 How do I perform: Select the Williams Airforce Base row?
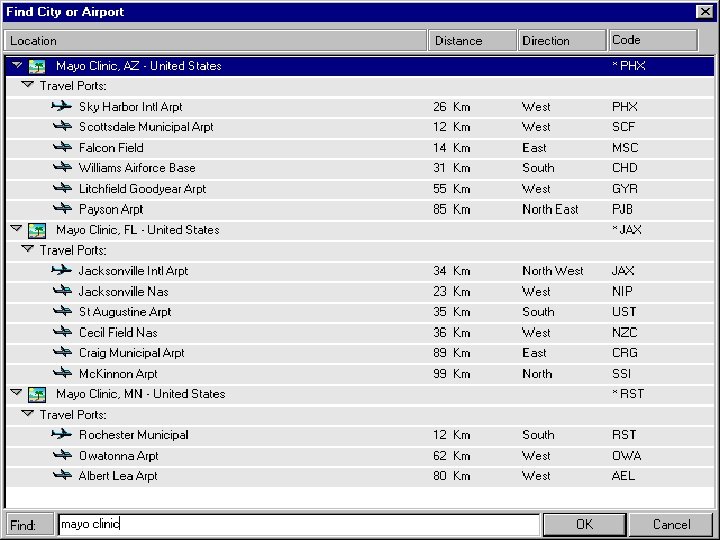click(360, 168)
